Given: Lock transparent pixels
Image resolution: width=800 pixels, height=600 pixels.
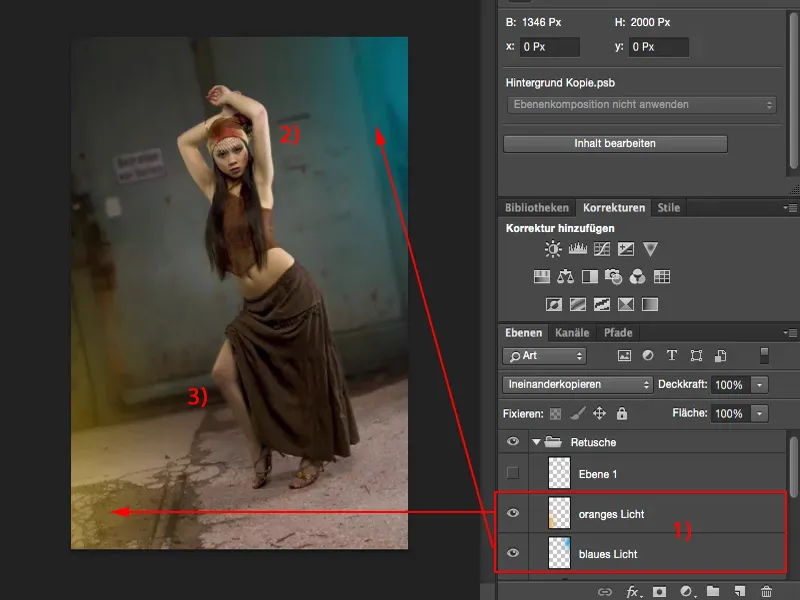Looking at the screenshot, I should [555, 414].
